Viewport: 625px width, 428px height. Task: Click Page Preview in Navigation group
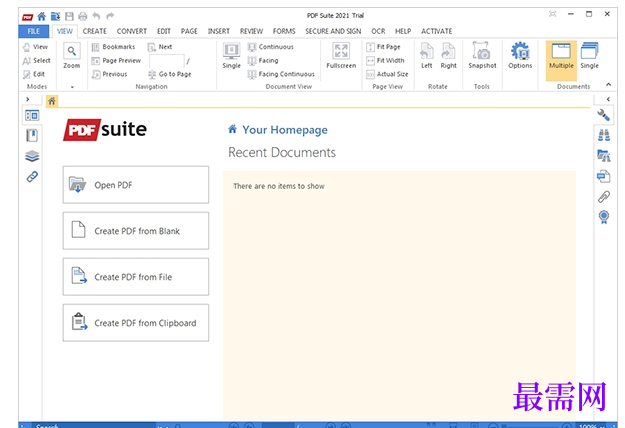click(x=116, y=61)
